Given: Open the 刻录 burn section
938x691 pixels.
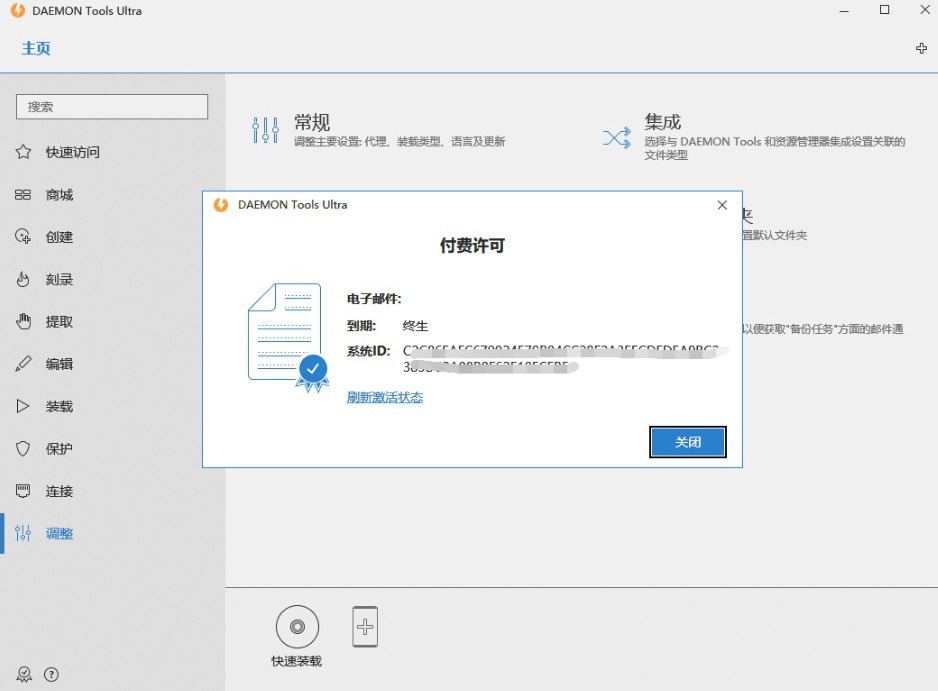Looking at the screenshot, I should [59, 279].
